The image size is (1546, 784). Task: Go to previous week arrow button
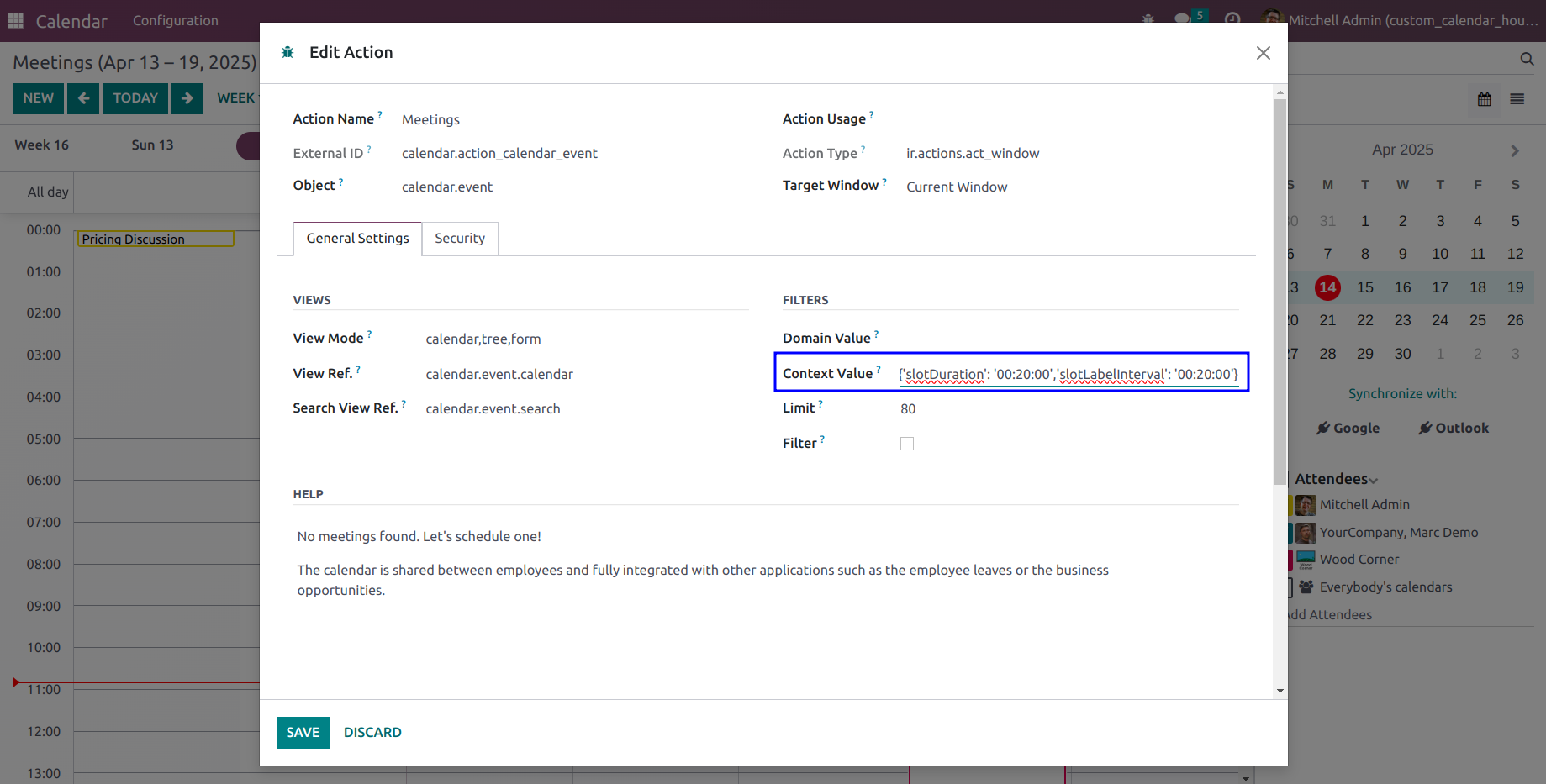(83, 98)
